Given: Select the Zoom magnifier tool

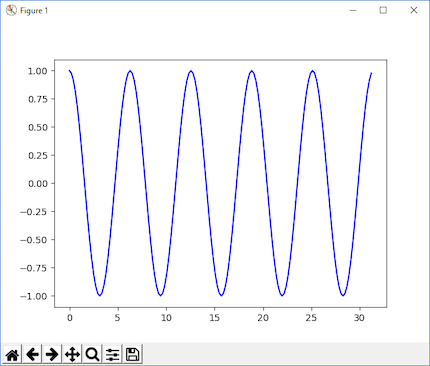Looking at the screenshot, I should (x=92, y=354).
